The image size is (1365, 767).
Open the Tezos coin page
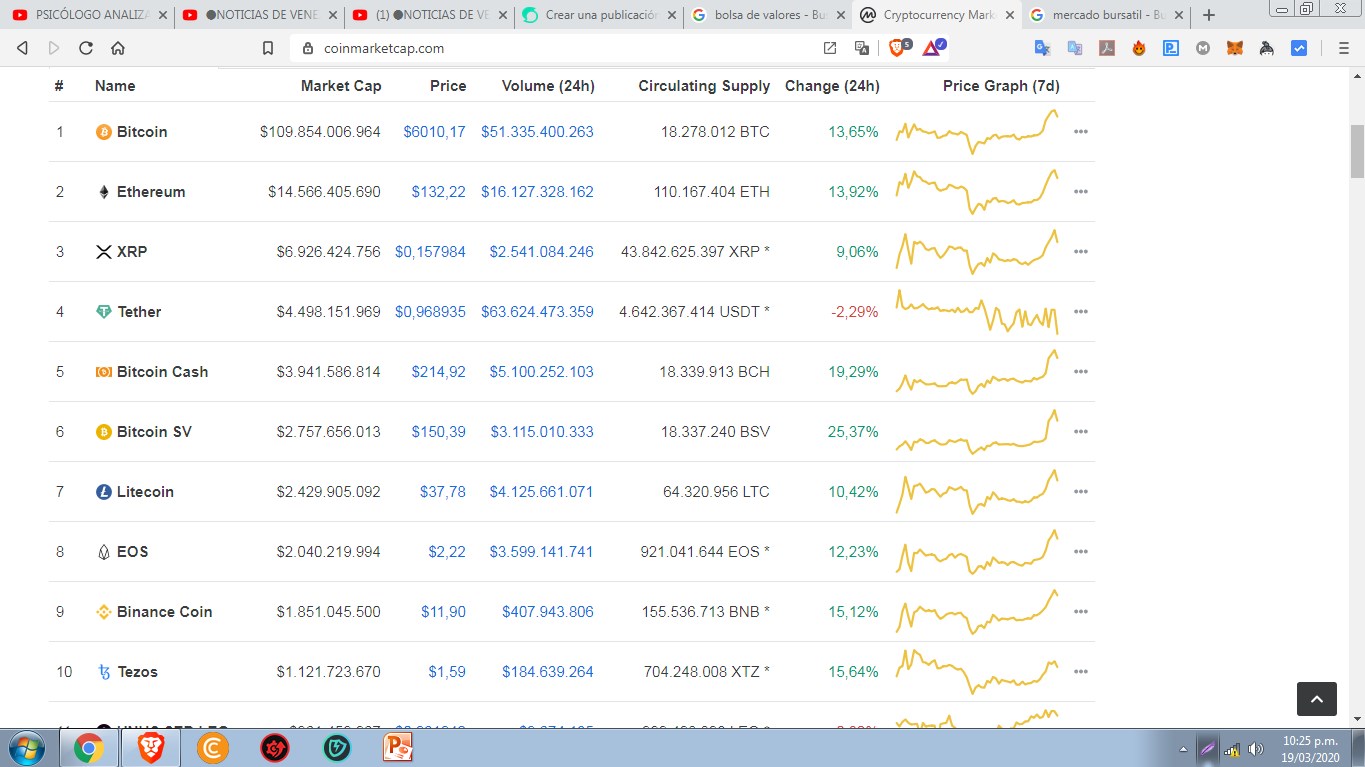tap(138, 672)
